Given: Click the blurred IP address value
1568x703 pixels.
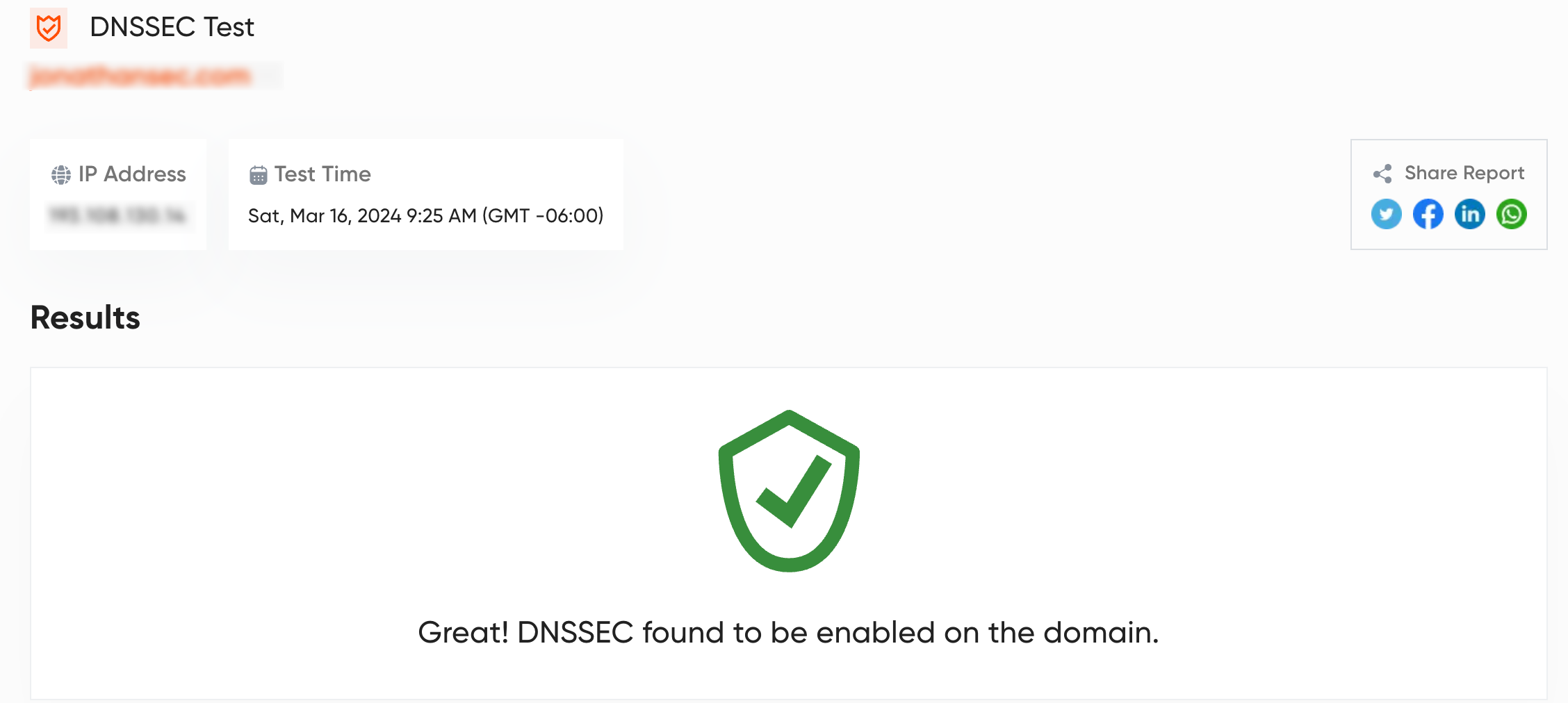Looking at the screenshot, I should point(117,216).
